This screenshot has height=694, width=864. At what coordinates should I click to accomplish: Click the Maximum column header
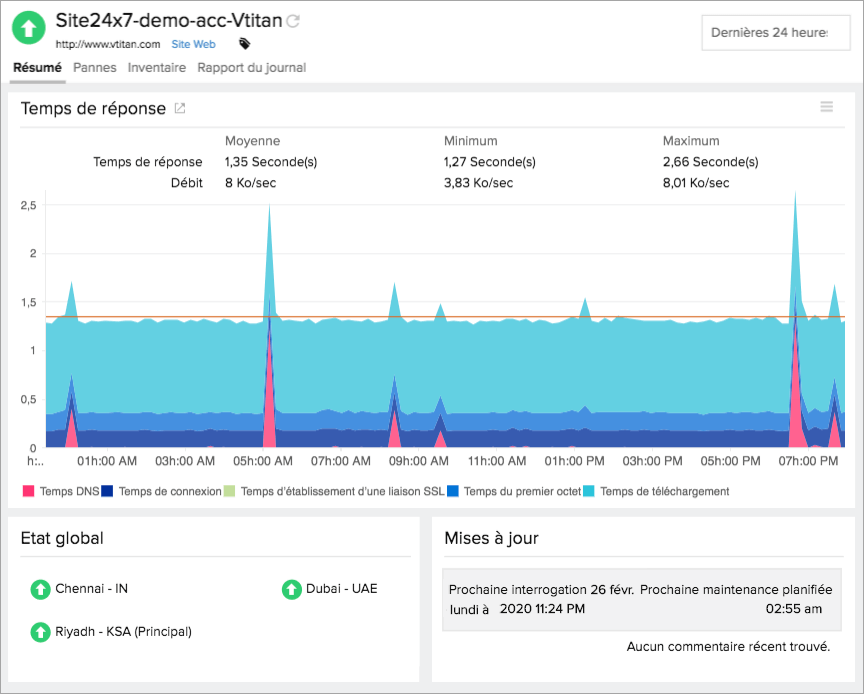691,141
